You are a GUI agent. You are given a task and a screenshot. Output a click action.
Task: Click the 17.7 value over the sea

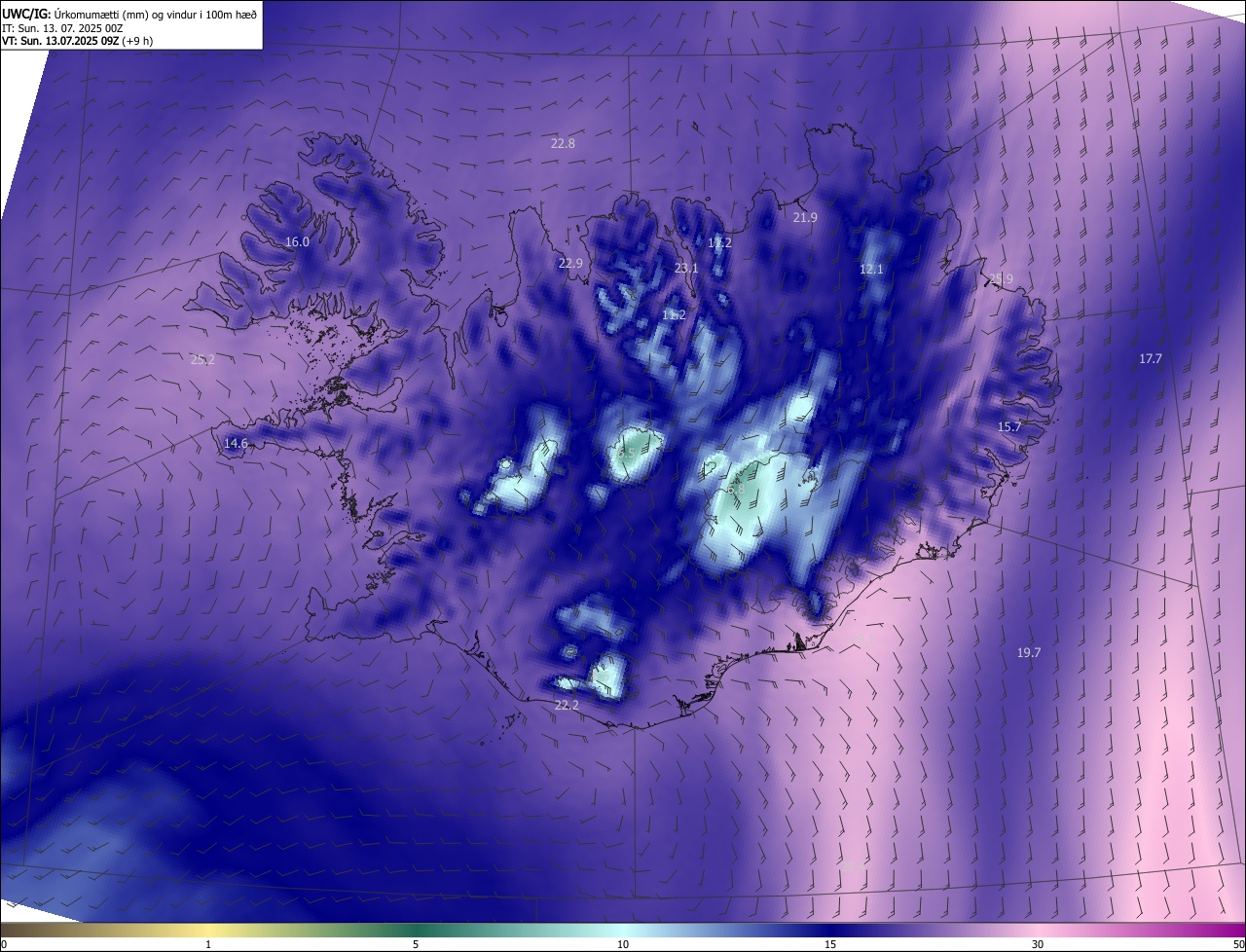[1151, 359]
